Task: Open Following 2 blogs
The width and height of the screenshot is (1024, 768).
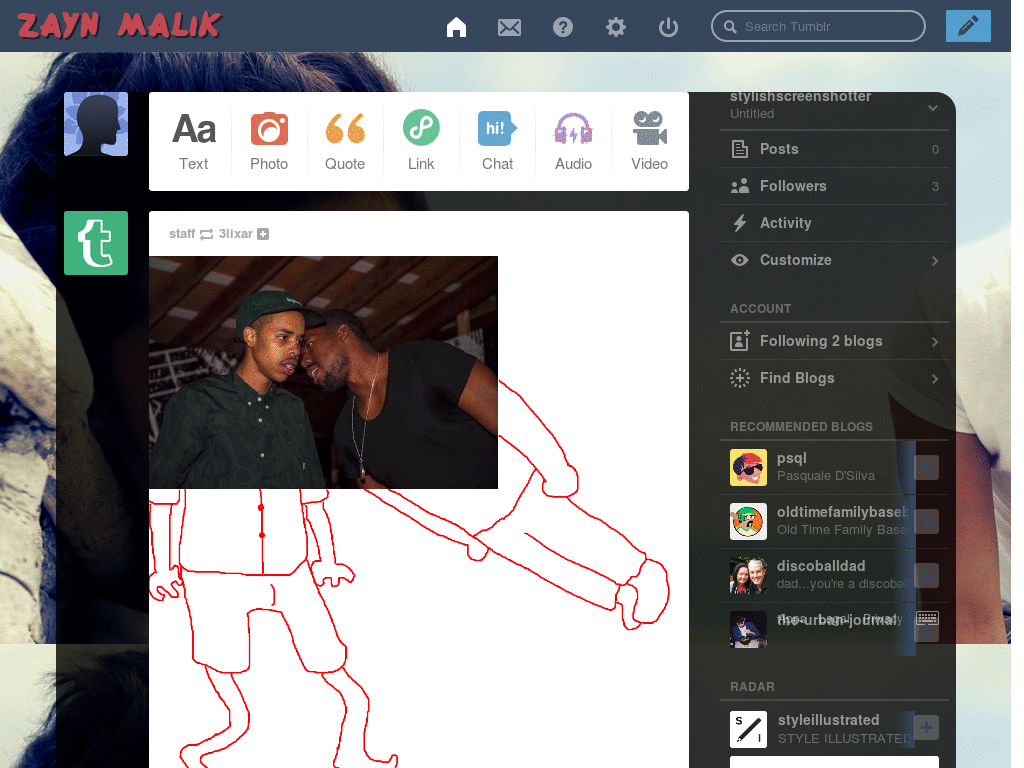Action: tap(834, 341)
